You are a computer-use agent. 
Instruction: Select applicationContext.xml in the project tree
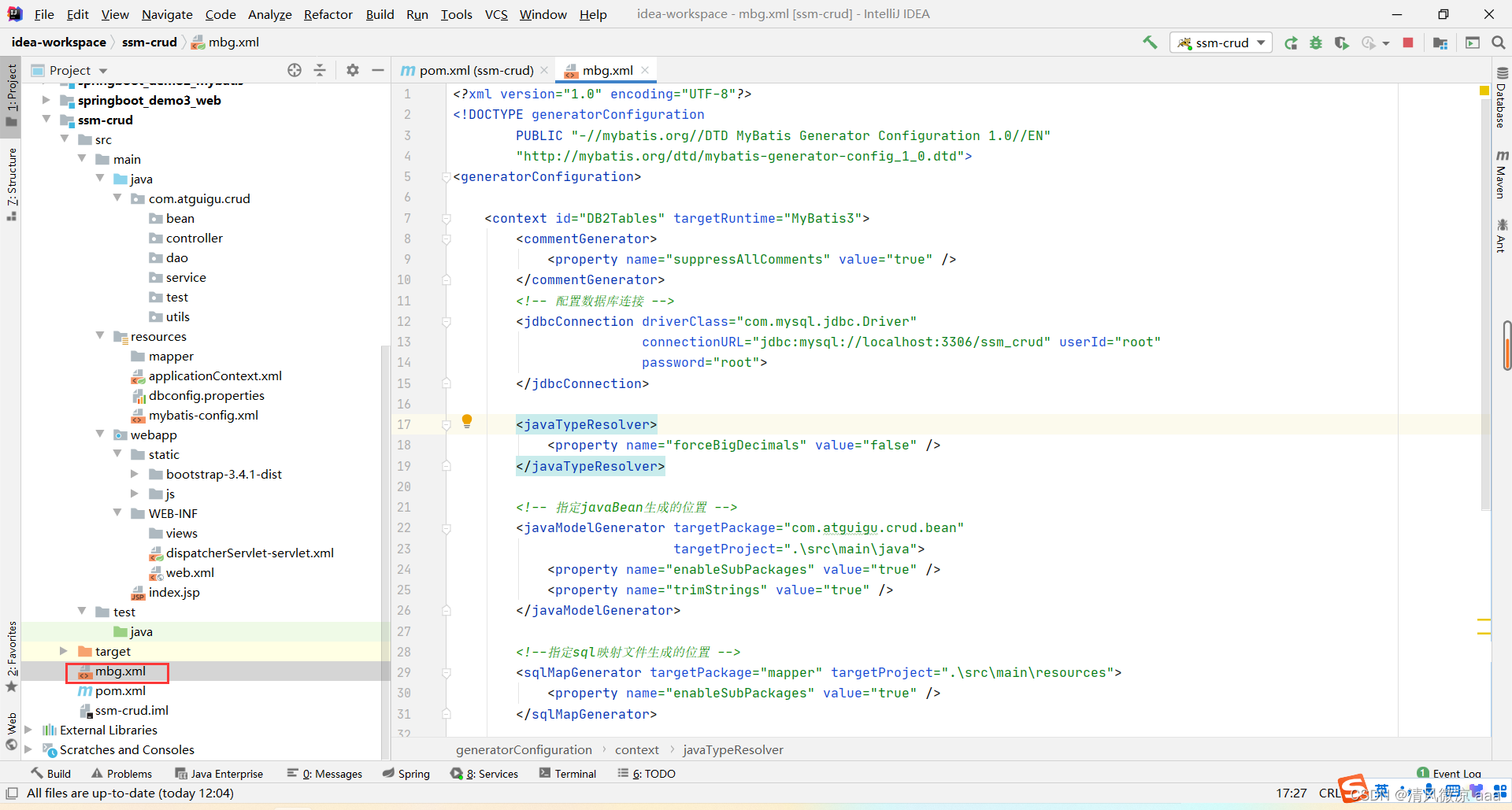pos(215,375)
